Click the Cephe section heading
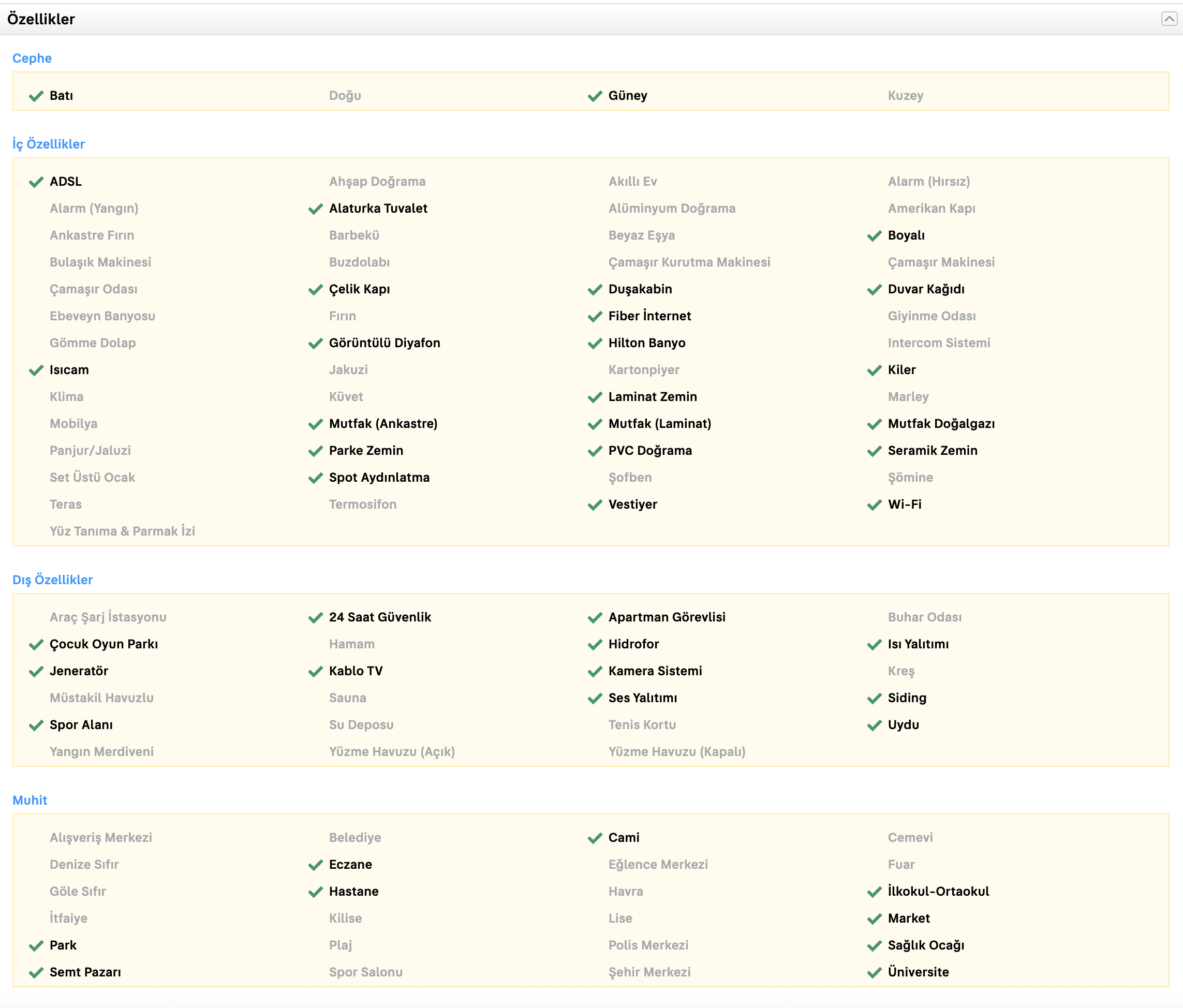 [x=32, y=58]
